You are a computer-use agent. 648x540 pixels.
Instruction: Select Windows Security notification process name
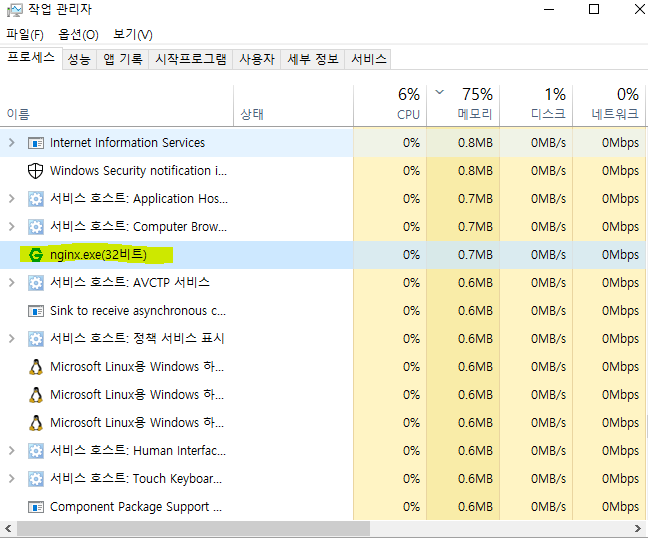[x=138, y=171]
